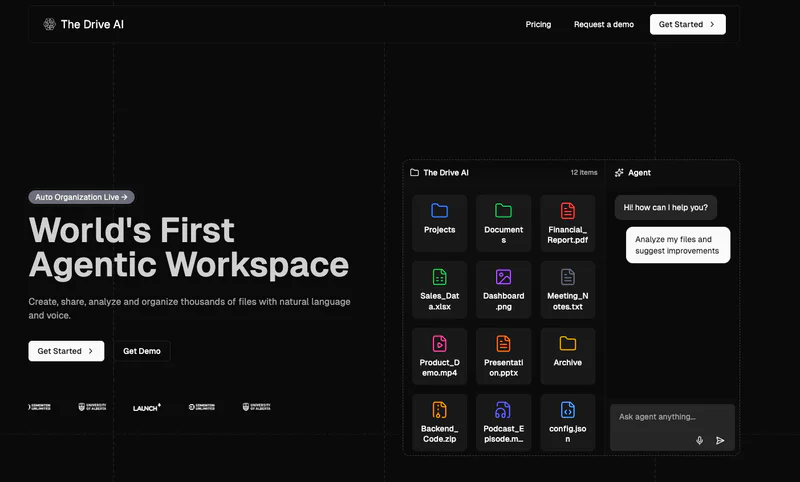Open the Projects folder icon
The height and width of the screenshot is (482, 800).
439,211
